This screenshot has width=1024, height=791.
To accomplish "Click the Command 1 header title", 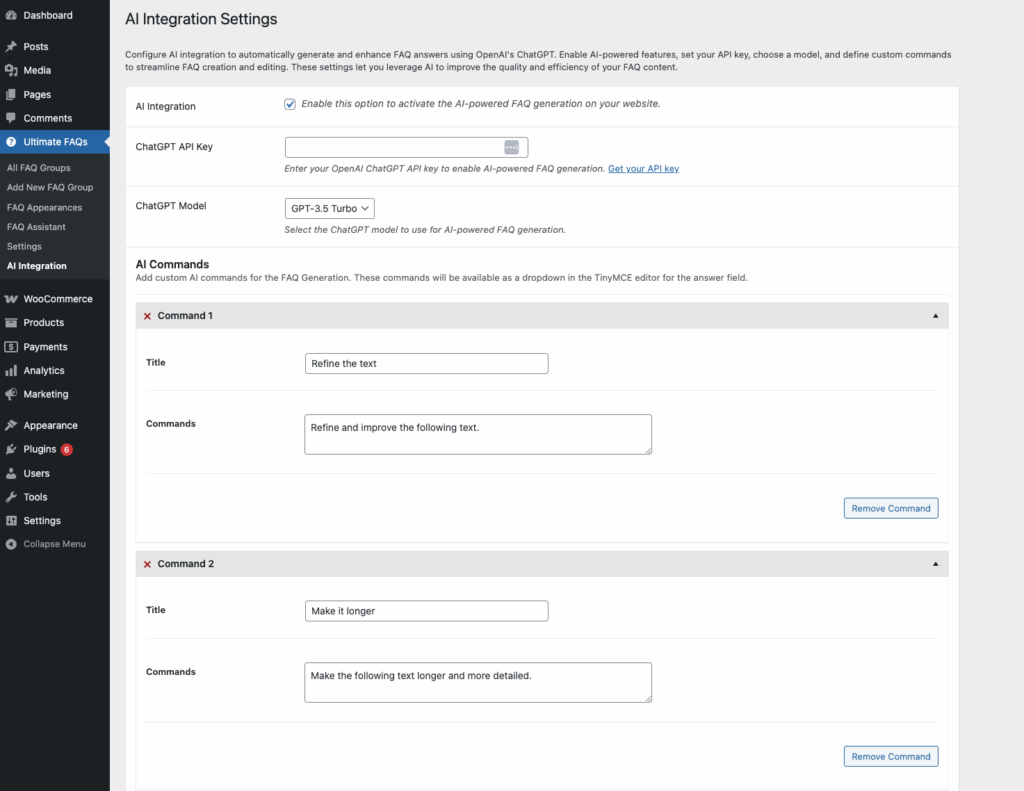I will coord(185,315).
